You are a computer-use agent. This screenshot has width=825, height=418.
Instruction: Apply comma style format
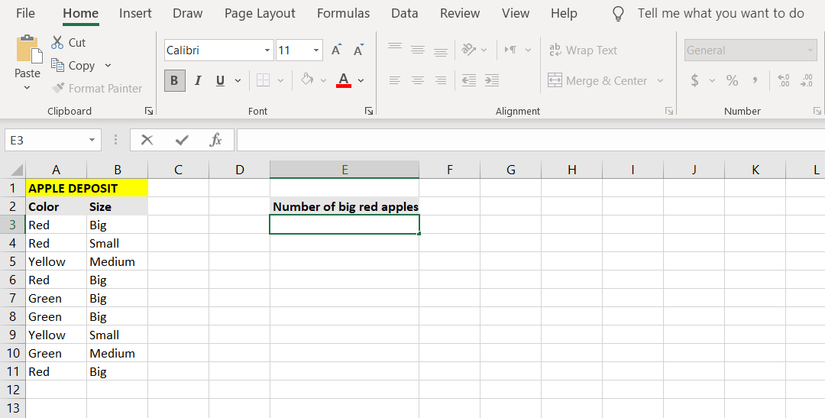(755, 81)
